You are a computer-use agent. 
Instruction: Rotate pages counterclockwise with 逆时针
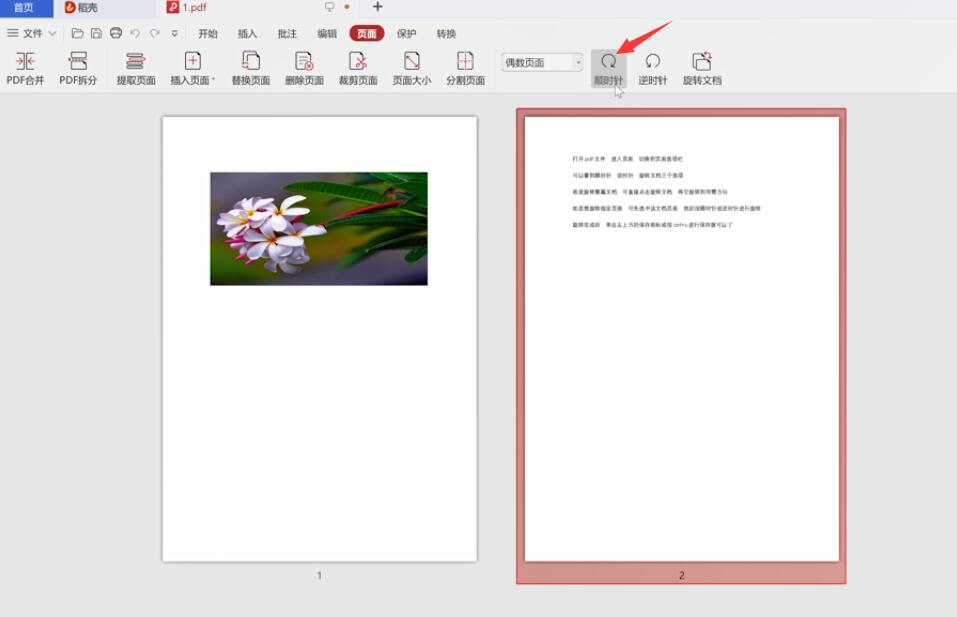click(x=652, y=68)
